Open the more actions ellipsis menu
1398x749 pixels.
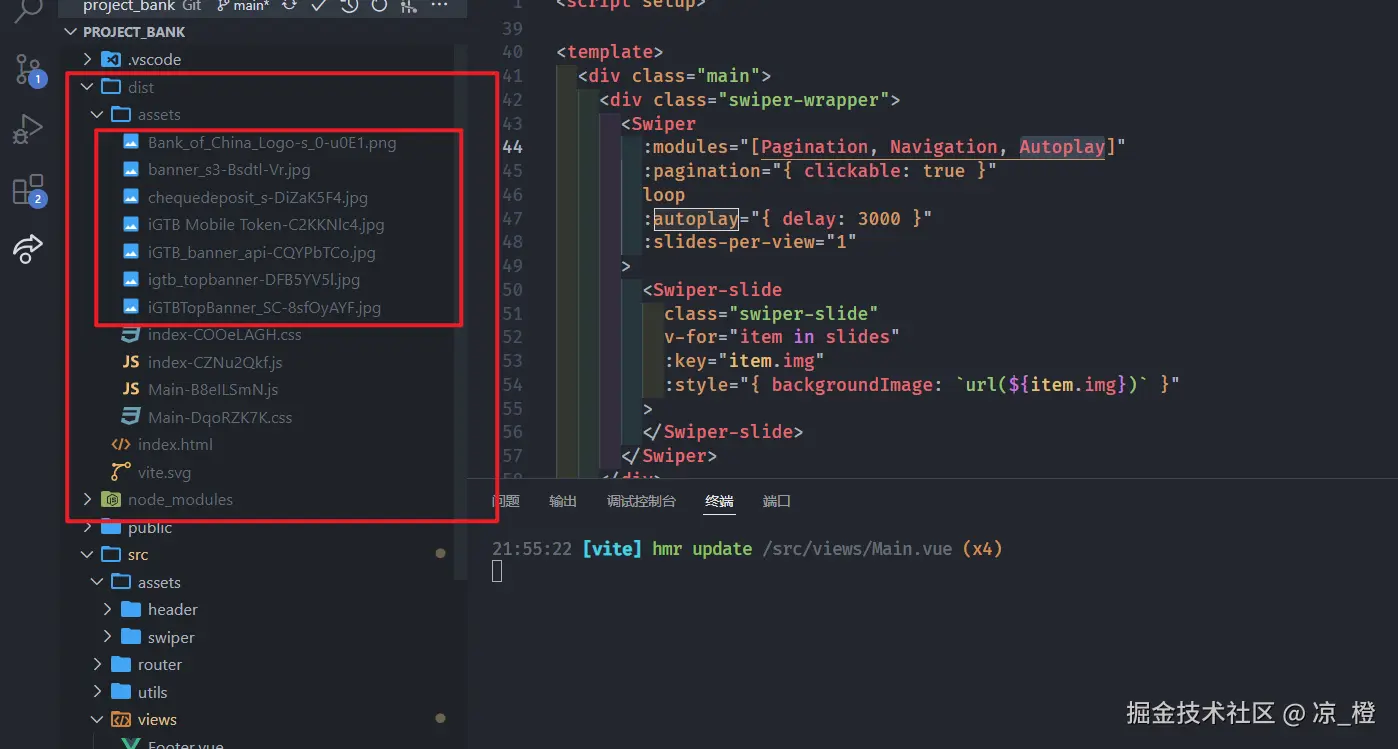[439, 6]
